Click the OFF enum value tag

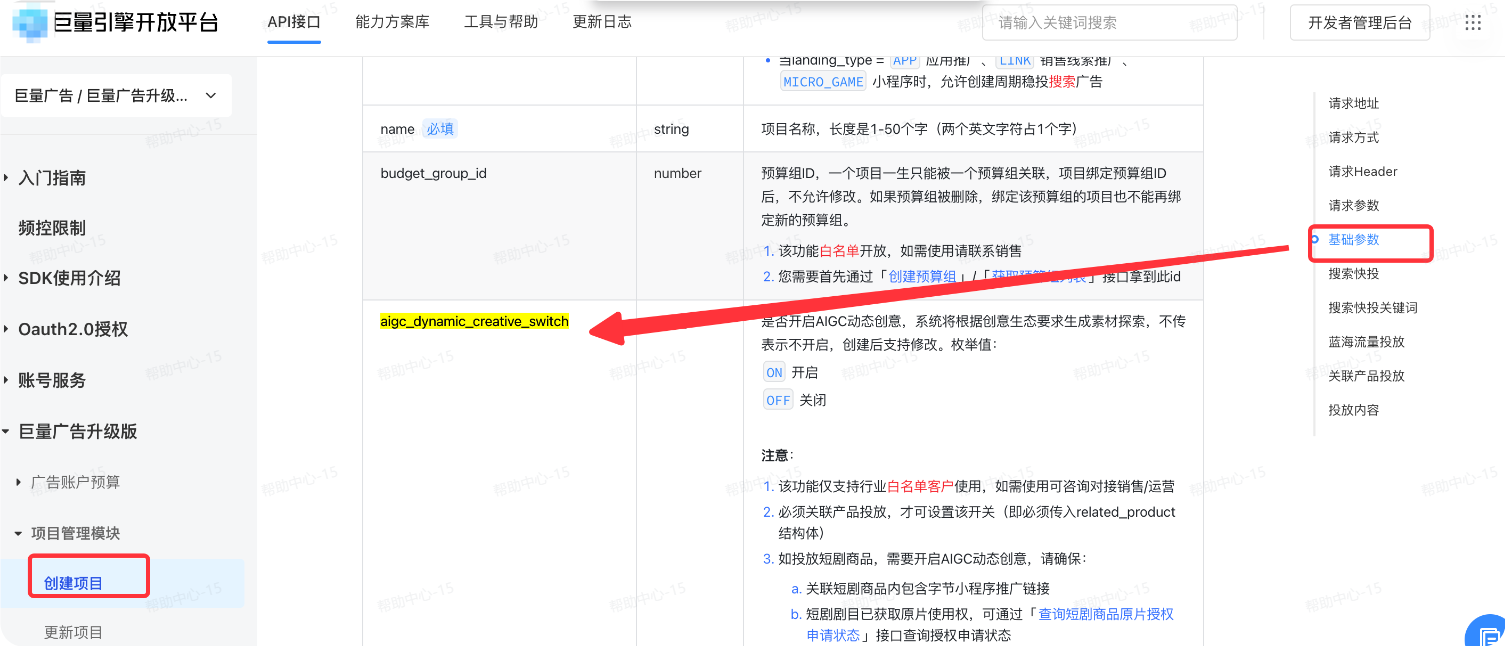pyautogui.click(x=778, y=400)
